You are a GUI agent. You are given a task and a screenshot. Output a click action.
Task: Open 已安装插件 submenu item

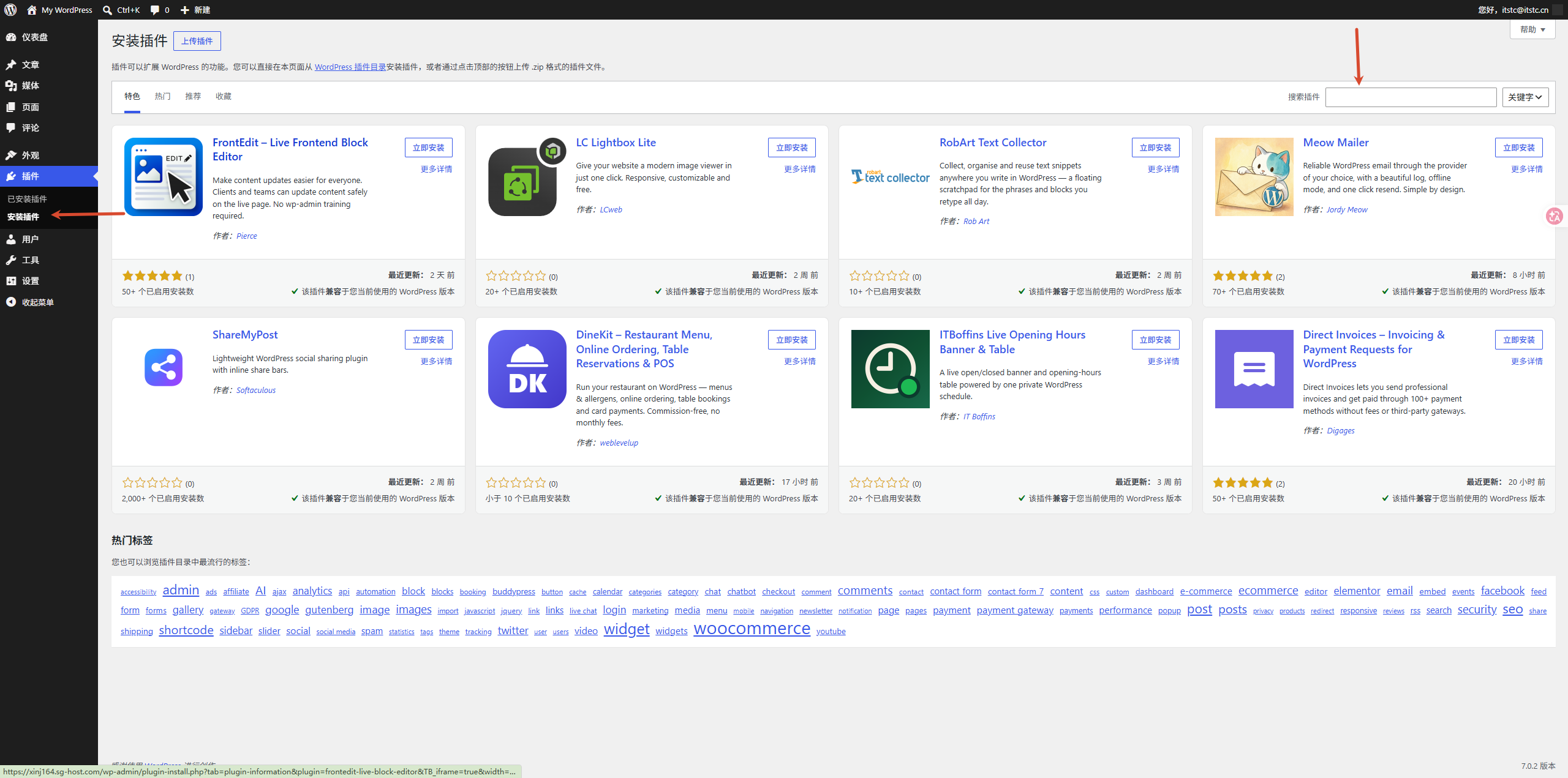pyautogui.click(x=27, y=199)
